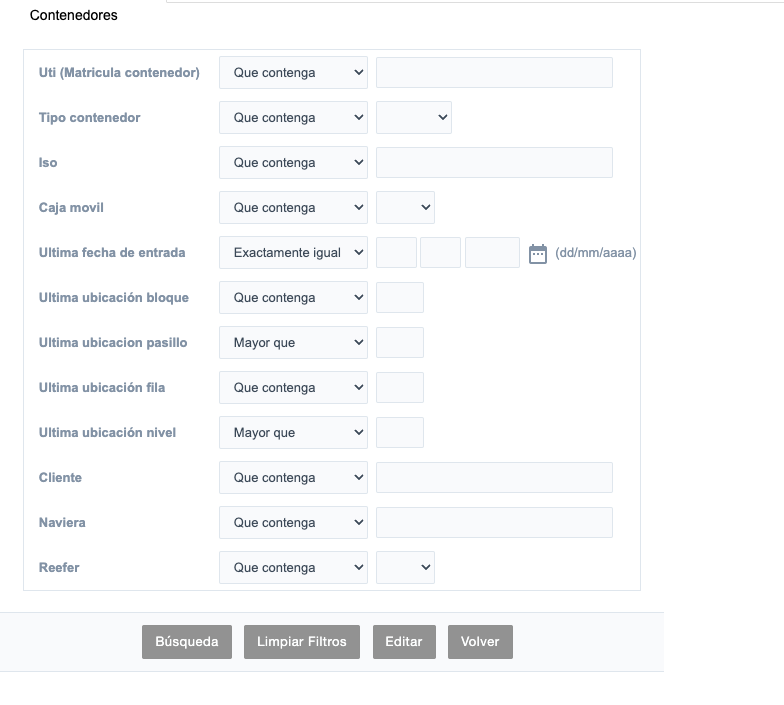This screenshot has width=784, height=705.
Task: Click the Iso text input field
Action: 494,163
